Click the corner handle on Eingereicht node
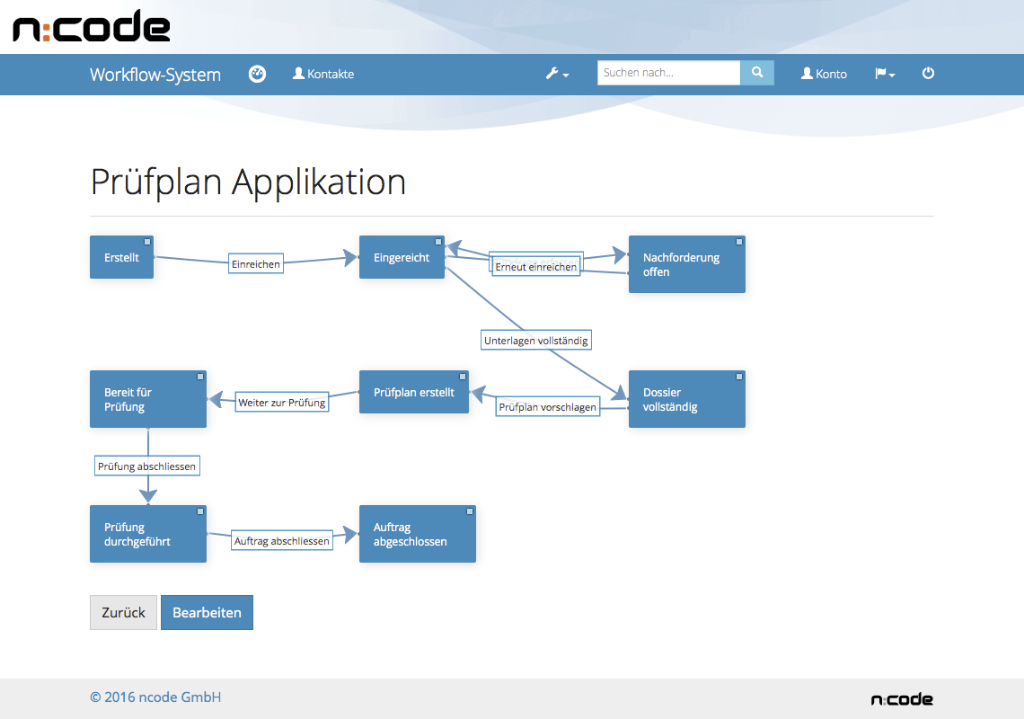 [x=438, y=242]
